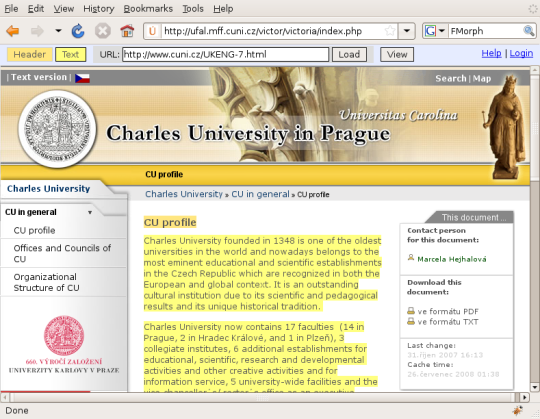The width and height of the screenshot is (540, 419).
Task: Click the Home icon in toolbar
Action: point(127,31)
